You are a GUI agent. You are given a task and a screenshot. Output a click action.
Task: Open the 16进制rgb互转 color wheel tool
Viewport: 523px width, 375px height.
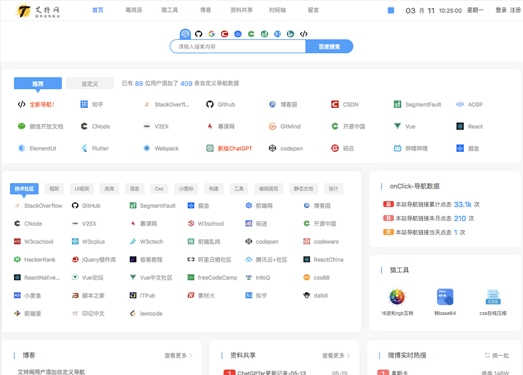[x=397, y=302]
